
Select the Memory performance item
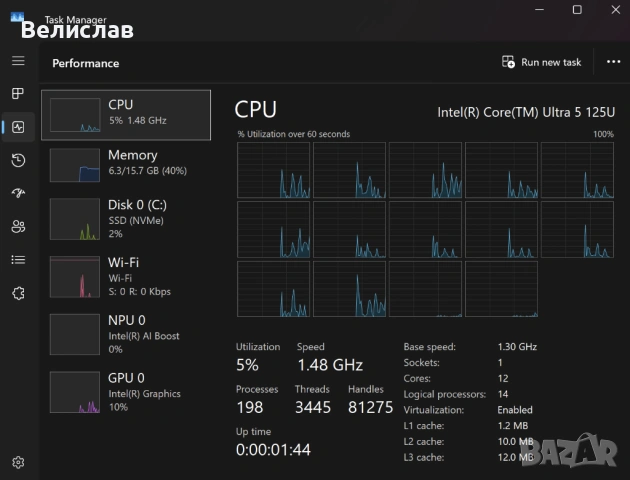click(x=126, y=166)
